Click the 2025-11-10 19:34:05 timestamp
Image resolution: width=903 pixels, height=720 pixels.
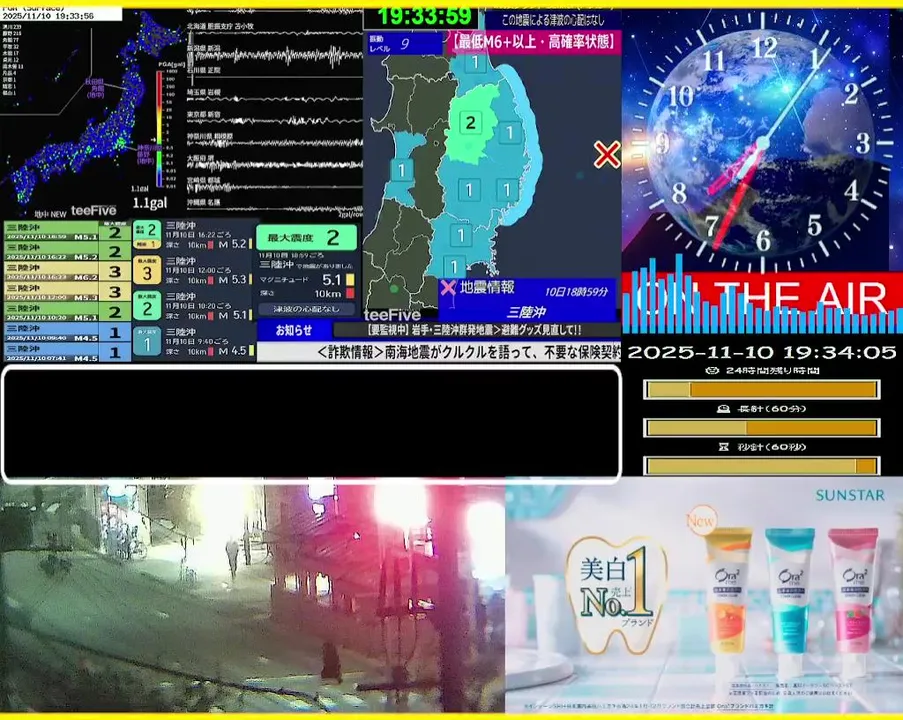pos(761,352)
